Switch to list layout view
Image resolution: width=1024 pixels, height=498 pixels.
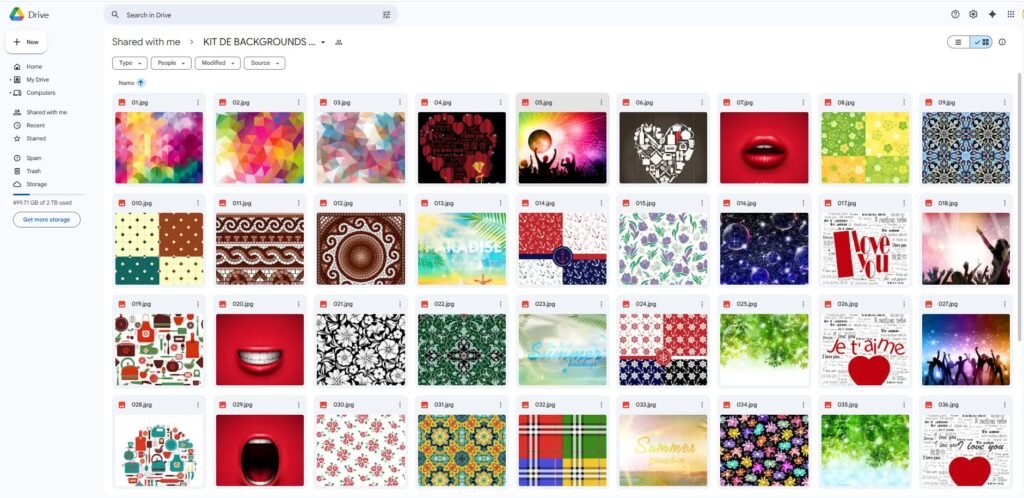pos(958,42)
